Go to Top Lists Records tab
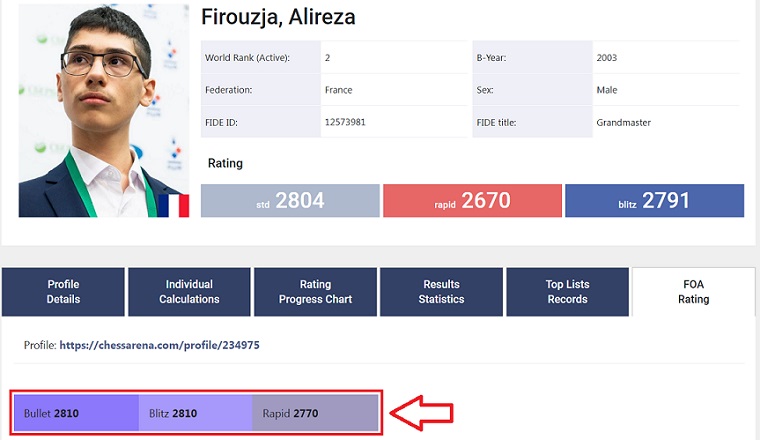The image size is (760, 440). click(x=567, y=292)
